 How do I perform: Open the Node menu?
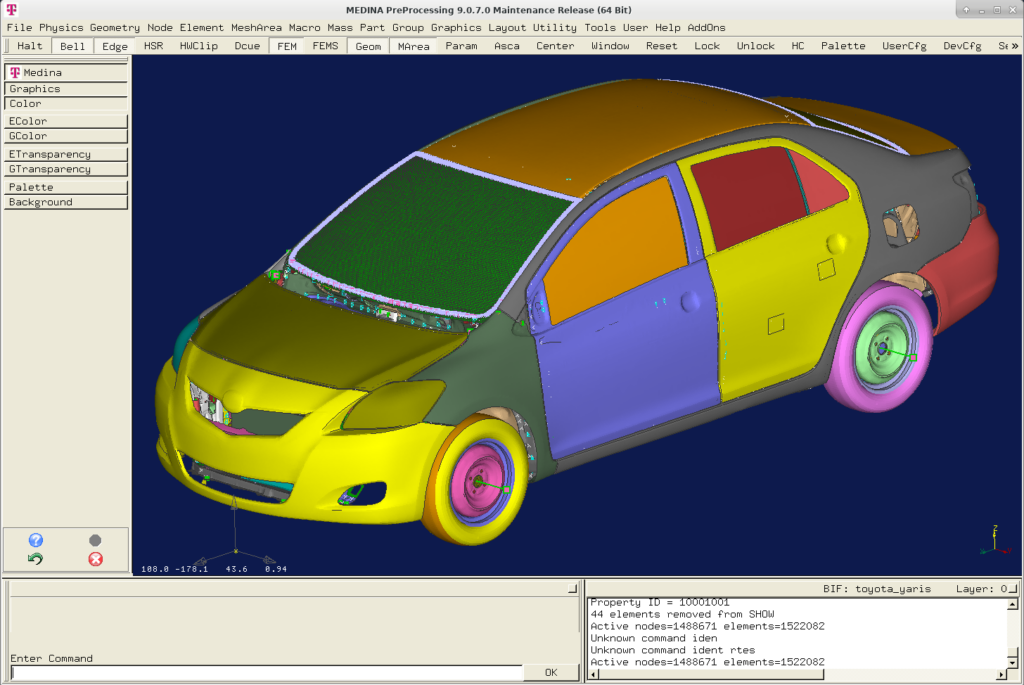[x=160, y=27]
